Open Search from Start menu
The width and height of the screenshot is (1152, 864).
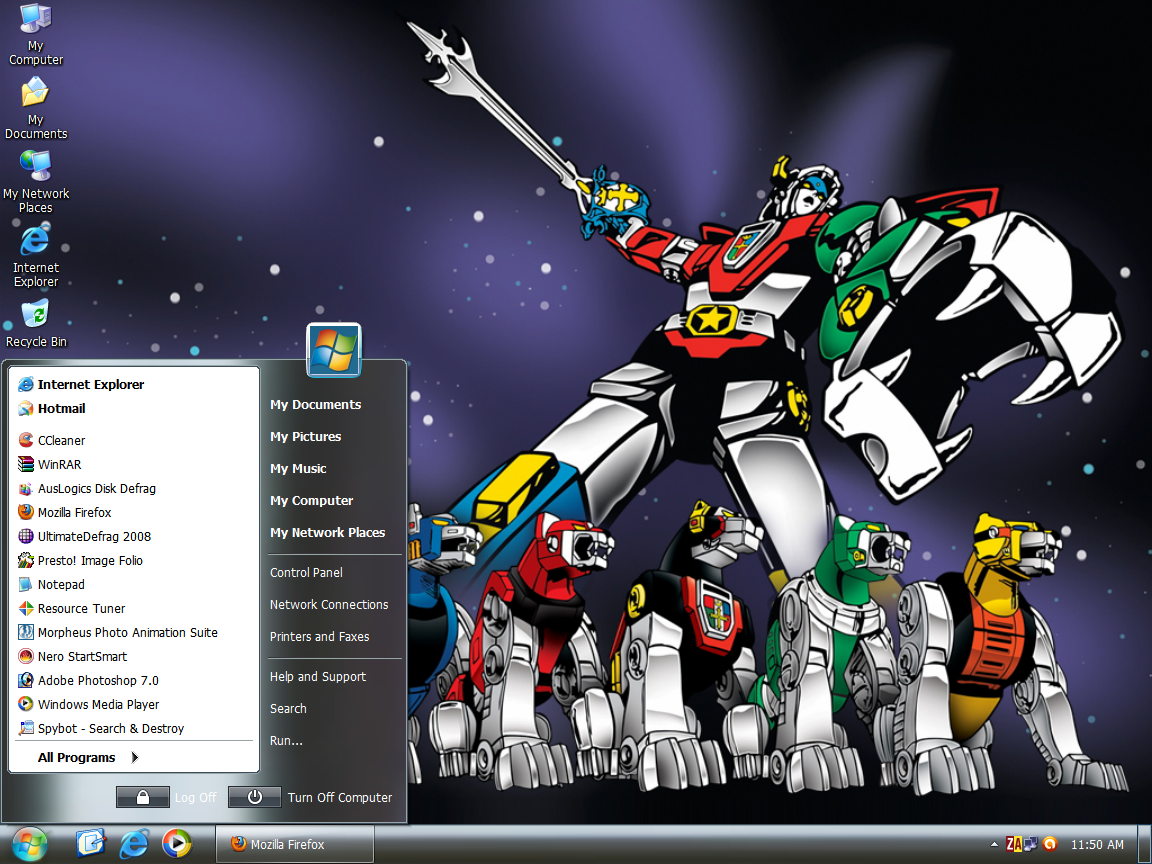click(288, 709)
